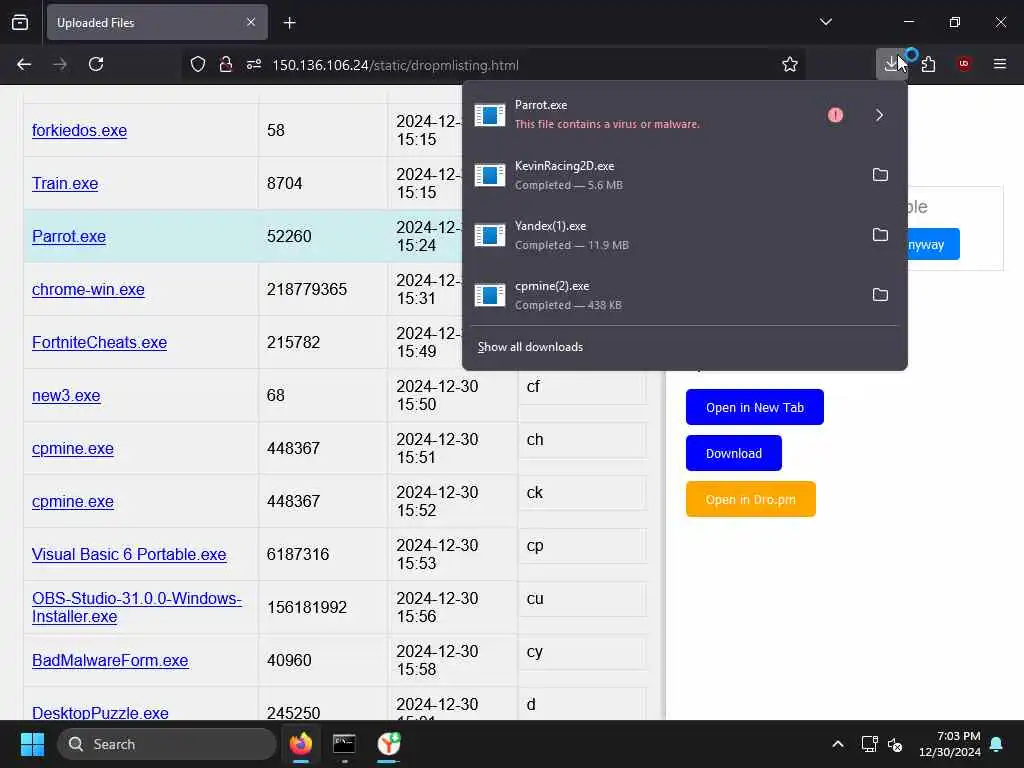
Task: Open the Windows Start menu
Action: [x=32, y=744]
